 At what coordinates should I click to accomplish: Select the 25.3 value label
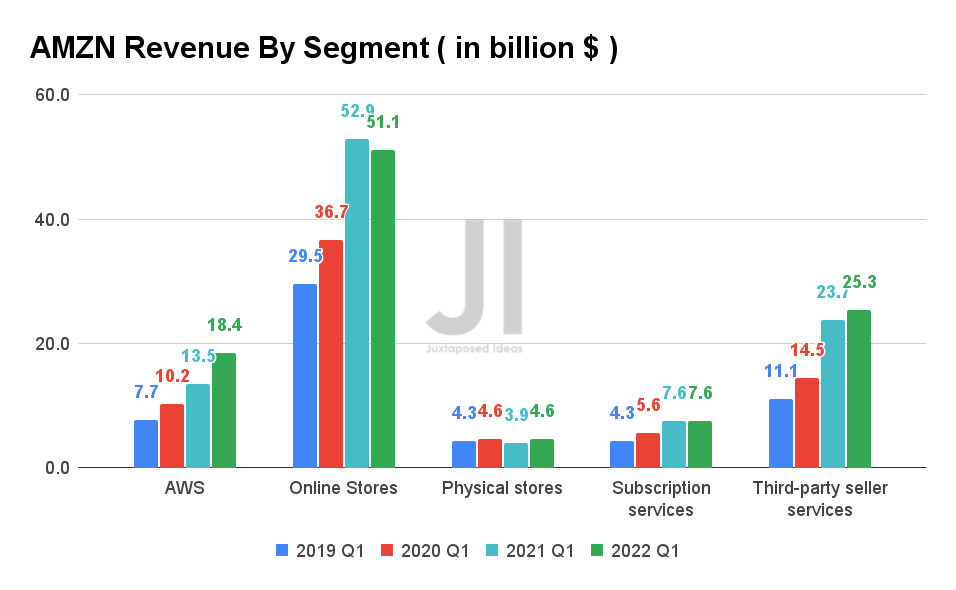(862, 282)
